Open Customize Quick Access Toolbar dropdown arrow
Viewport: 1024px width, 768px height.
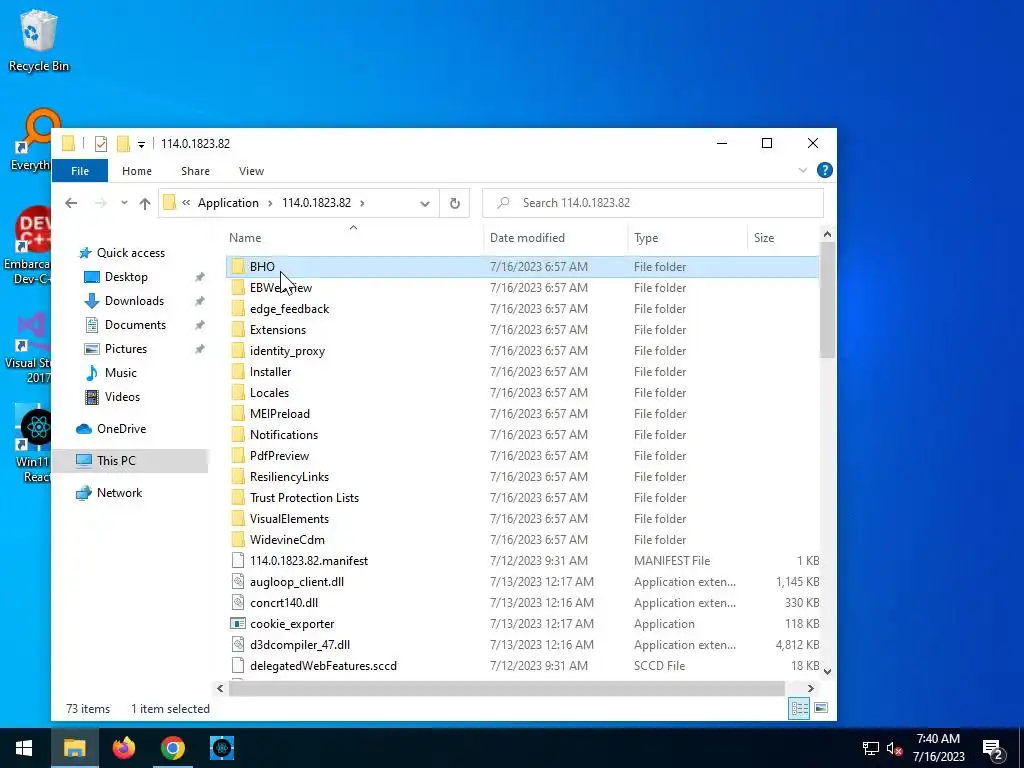point(141,144)
